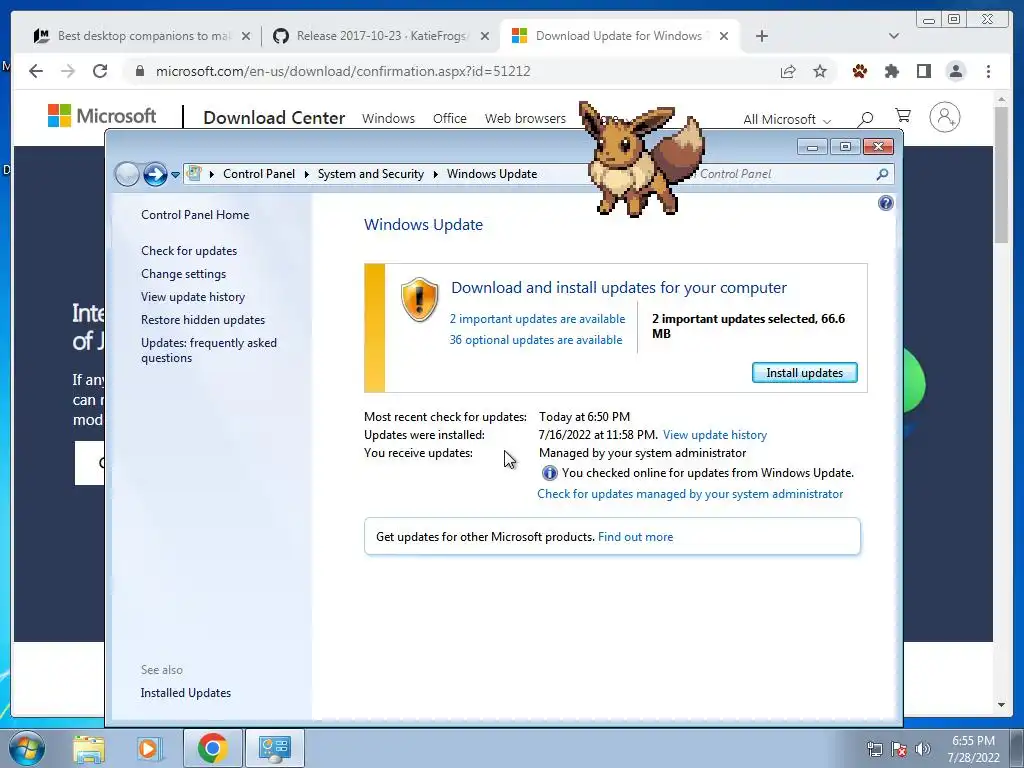Screen dimensions: 1024x768
Task: Click the Microsoft logo on the page
Action: click(102, 116)
